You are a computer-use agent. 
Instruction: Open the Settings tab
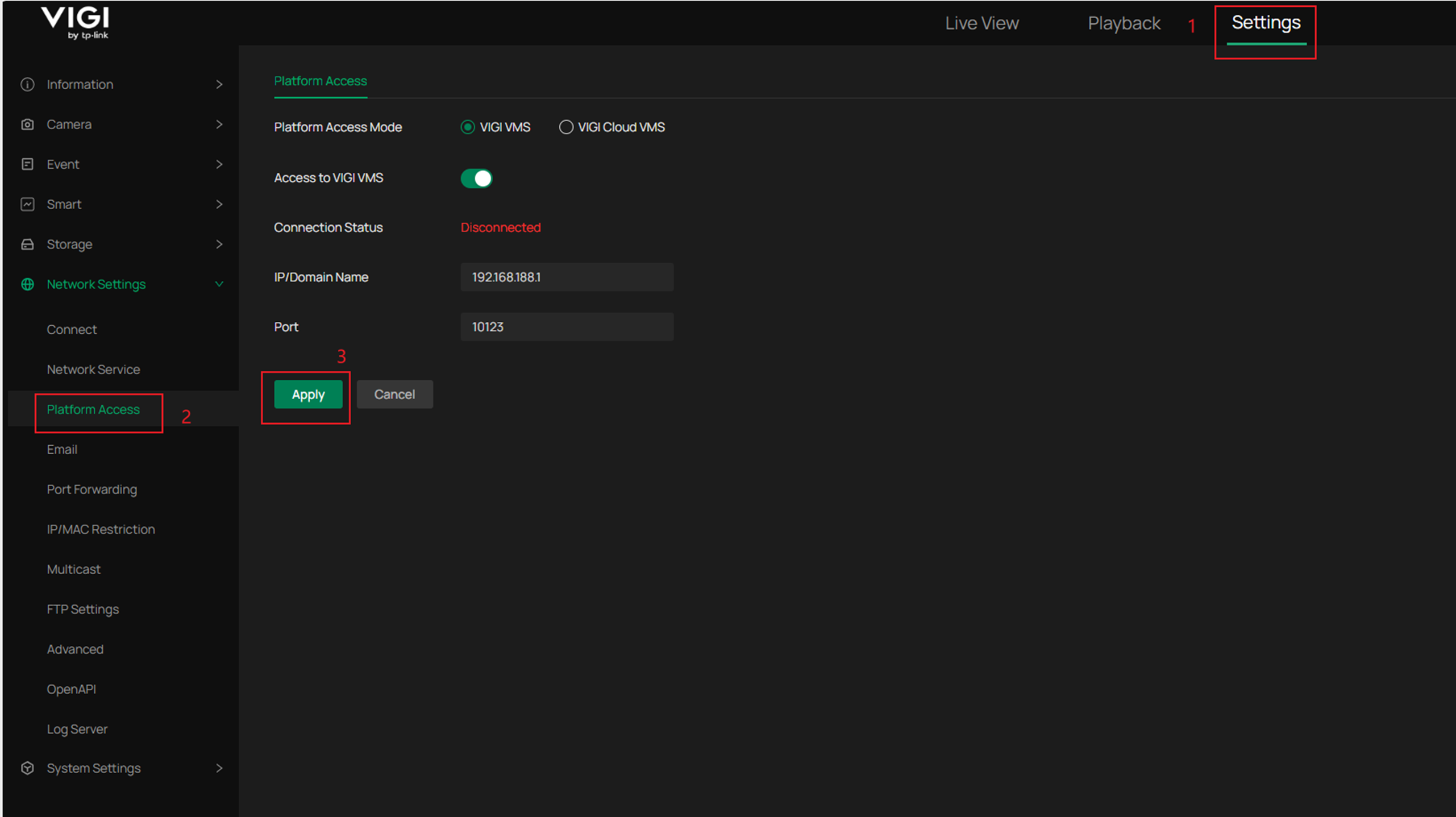tap(1266, 23)
